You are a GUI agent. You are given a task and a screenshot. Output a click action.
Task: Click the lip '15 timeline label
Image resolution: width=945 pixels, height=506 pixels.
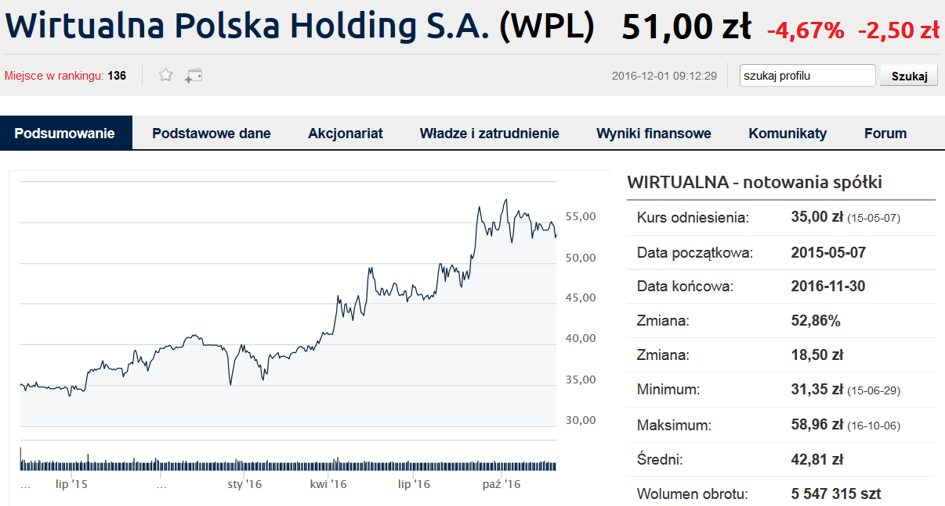click(x=73, y=484)
